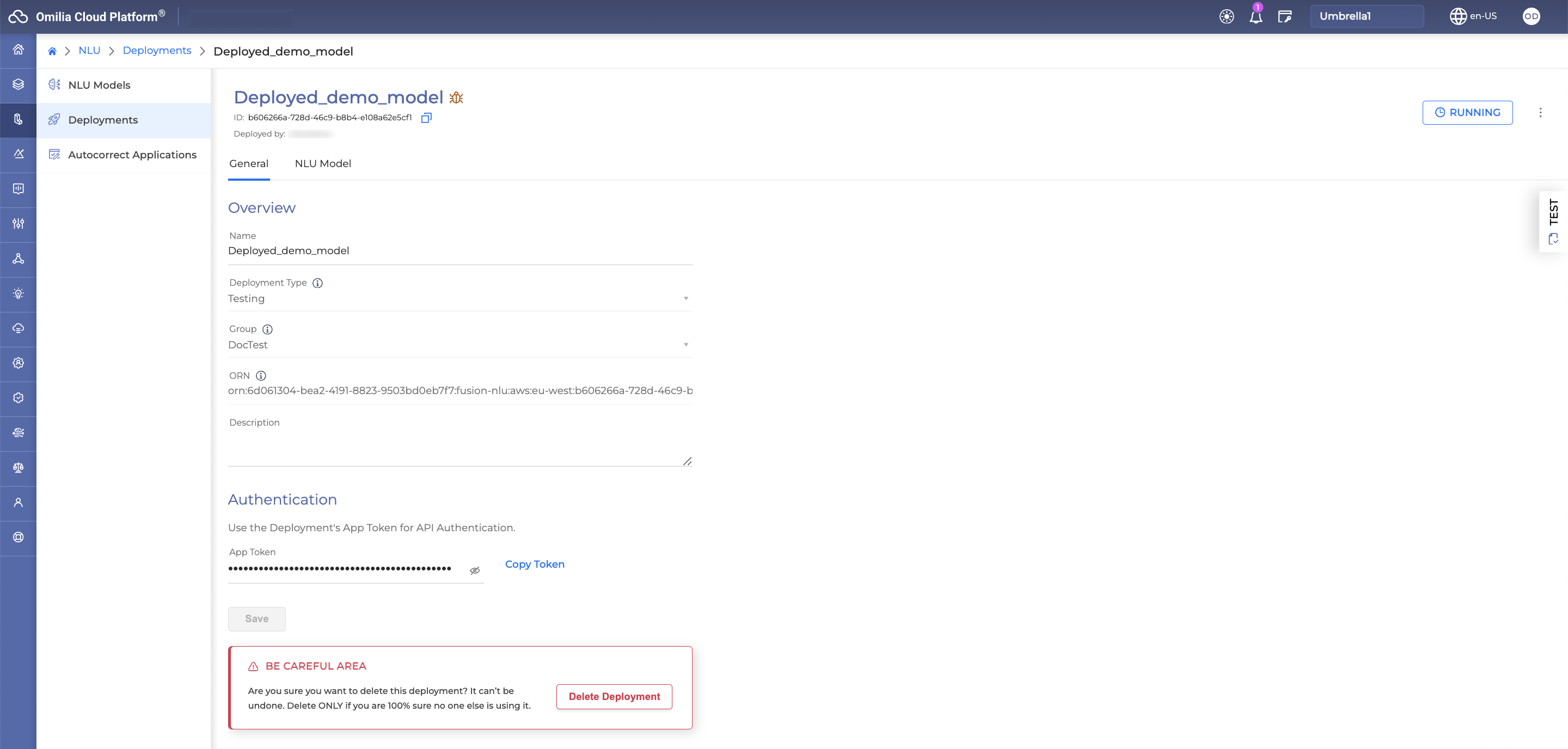Viewport: 1568px width, 749px height.
Task: Open the key card icon in header
Action: [1285, 16]
